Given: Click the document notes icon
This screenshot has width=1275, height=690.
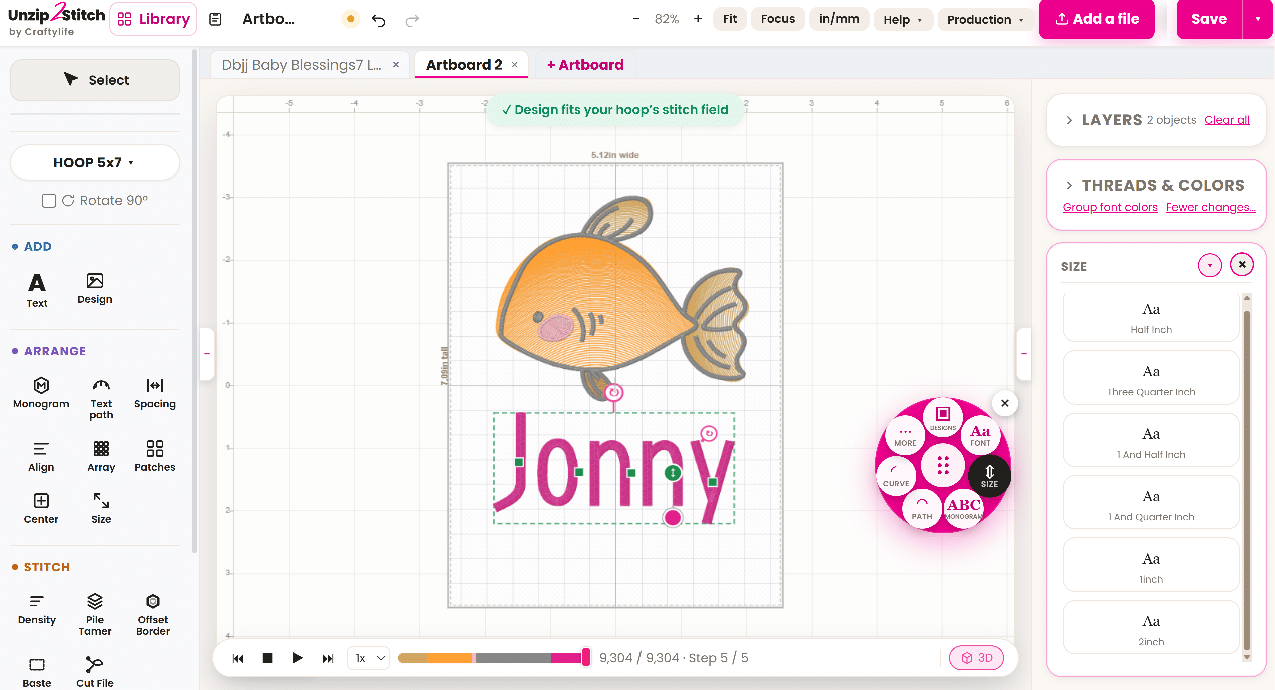Looking at the screenshot, I should point(215,19).
